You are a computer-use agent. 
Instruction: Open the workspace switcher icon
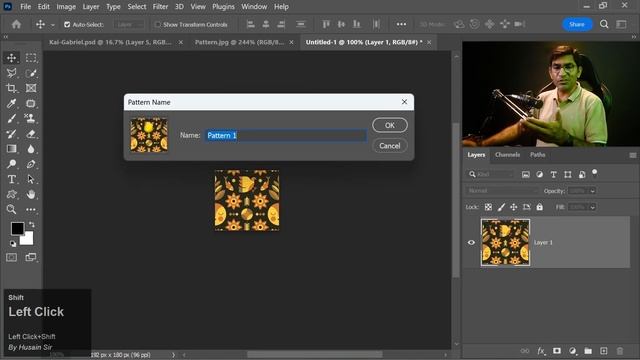click(x=621, y=24)
